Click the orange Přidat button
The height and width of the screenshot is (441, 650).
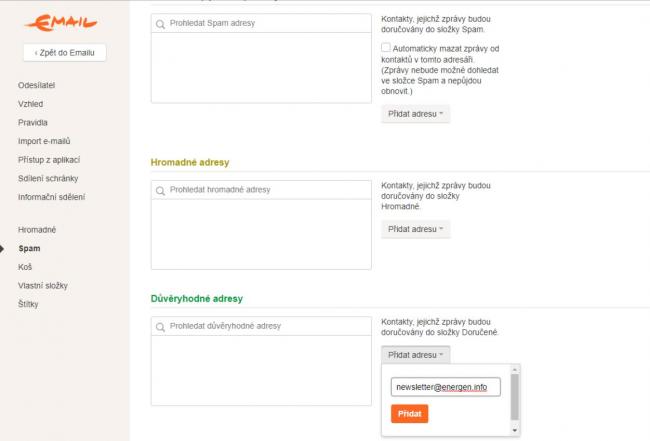410,414
